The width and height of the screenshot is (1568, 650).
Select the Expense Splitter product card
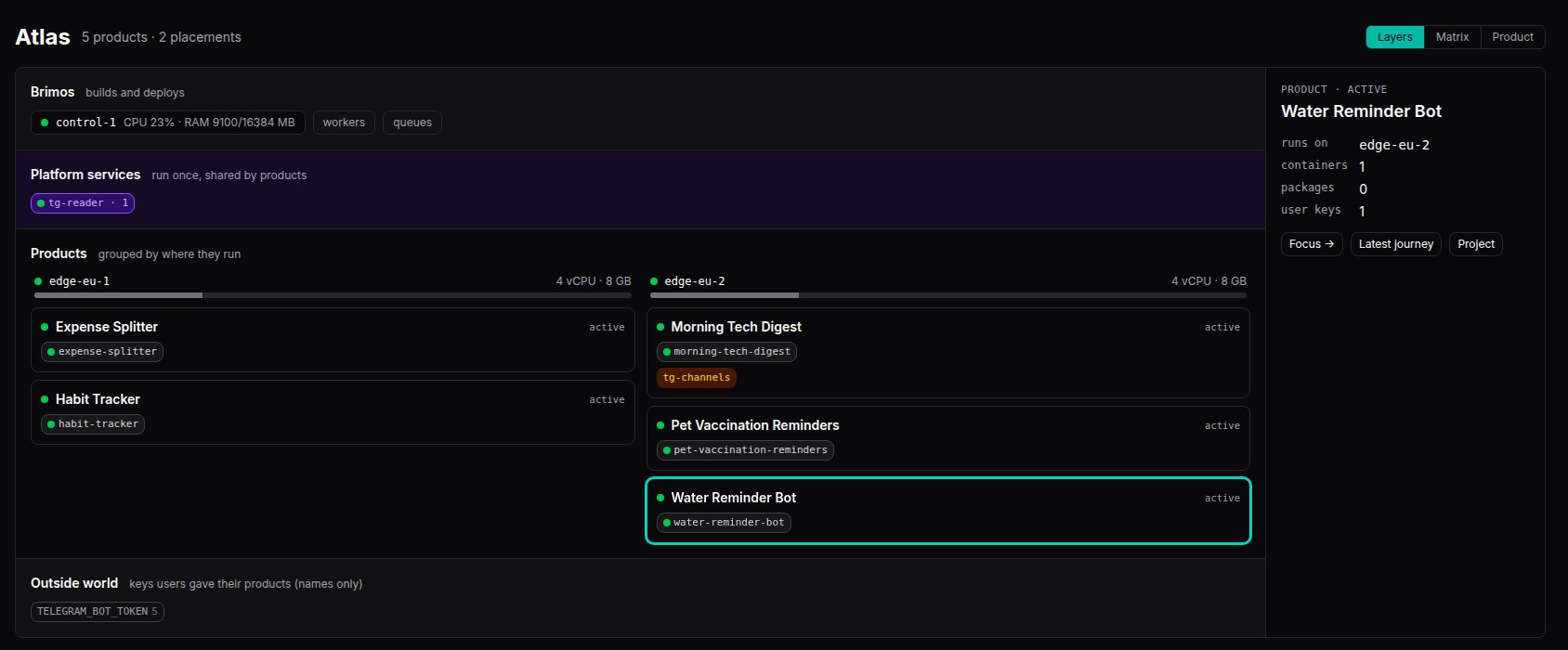coord(333,340)
